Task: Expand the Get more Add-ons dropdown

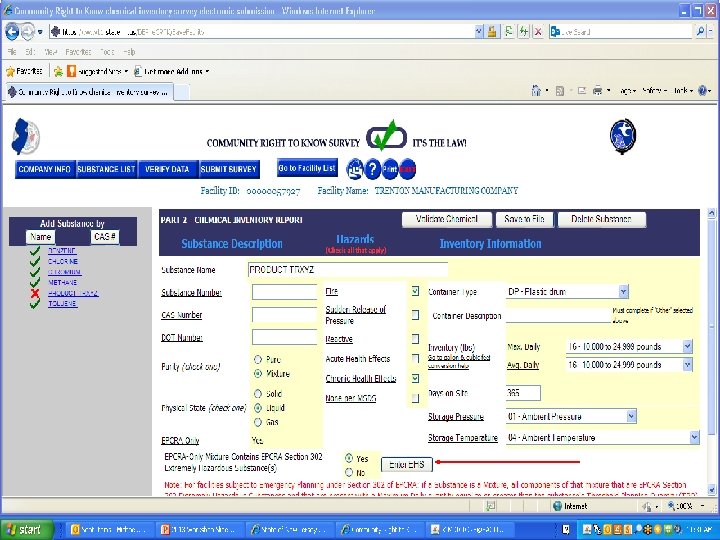Action: point(207,72)
